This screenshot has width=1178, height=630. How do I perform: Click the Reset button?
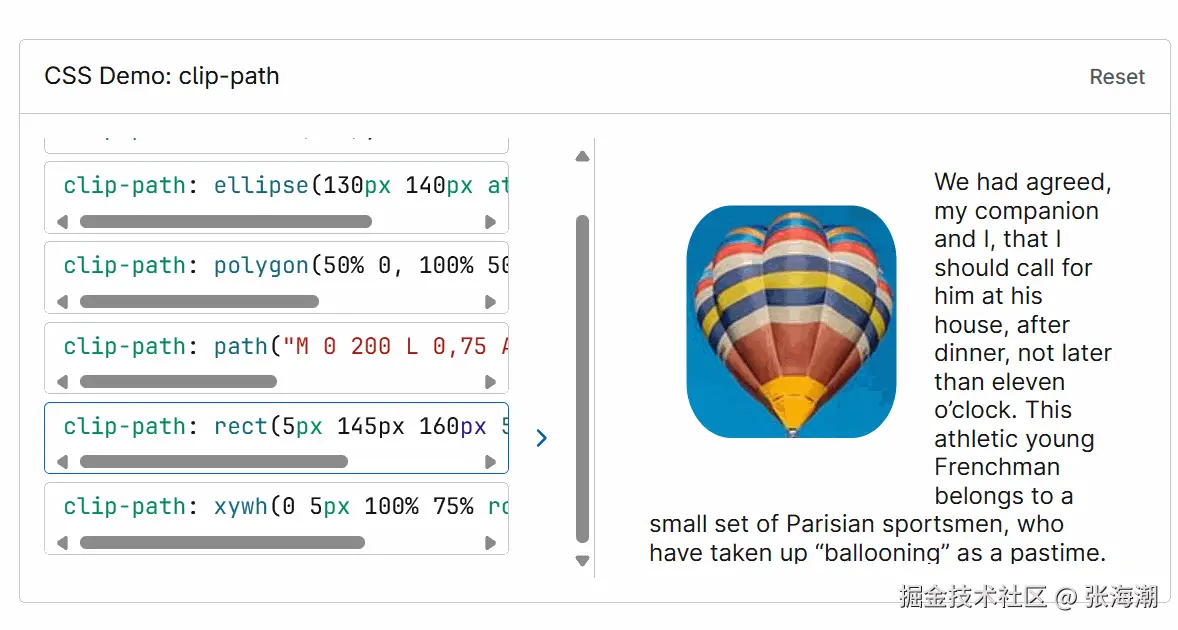tap(1116, 77)
